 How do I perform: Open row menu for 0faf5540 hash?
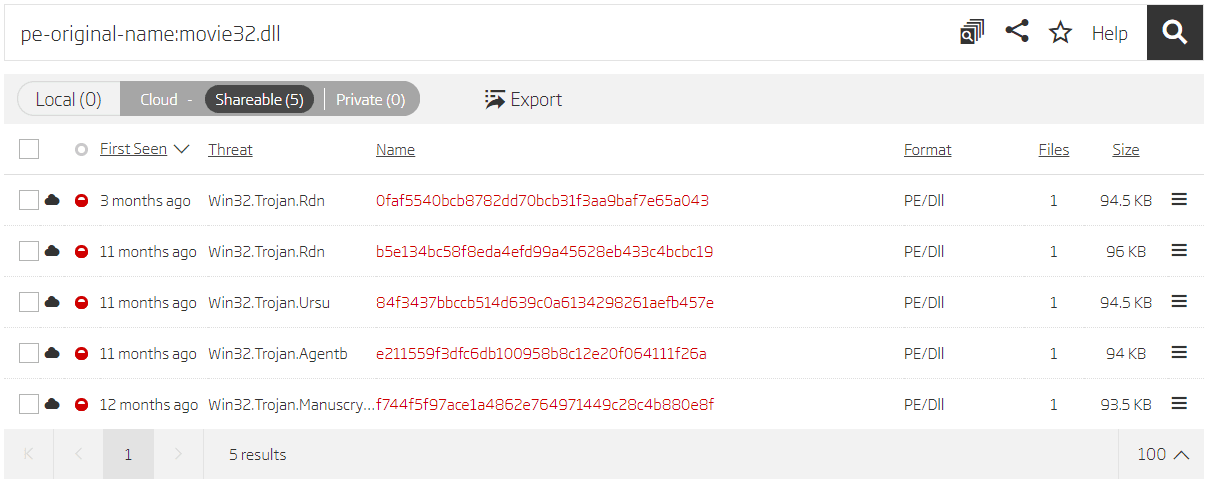(1179, 200)
